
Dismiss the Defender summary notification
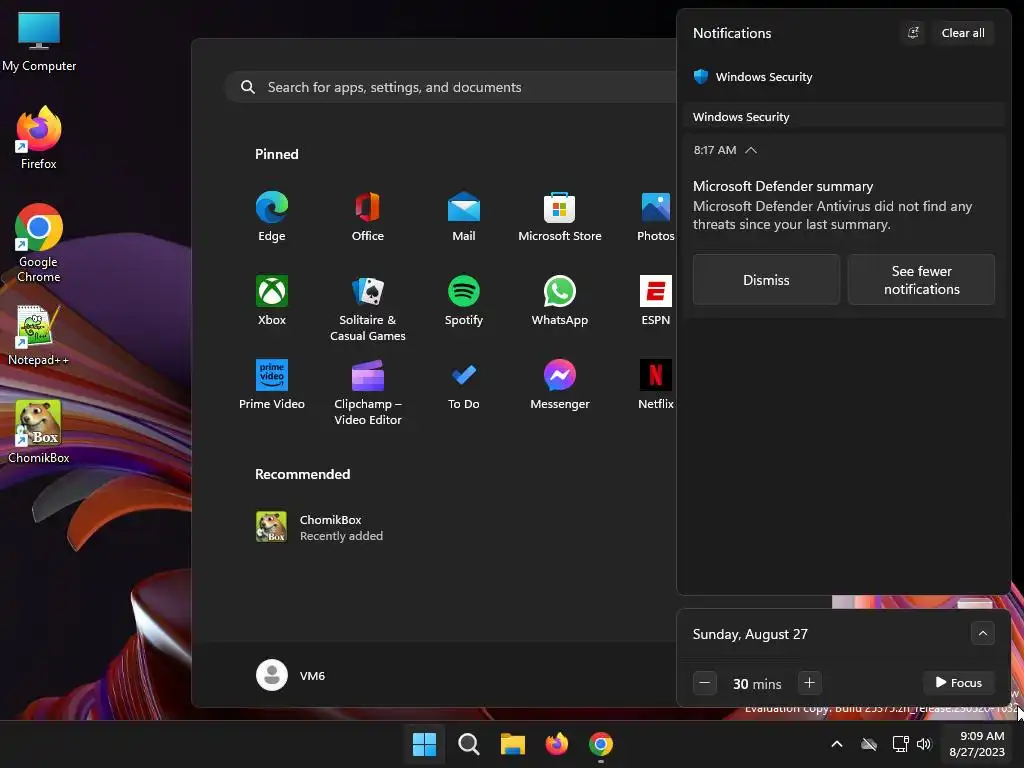766,280
